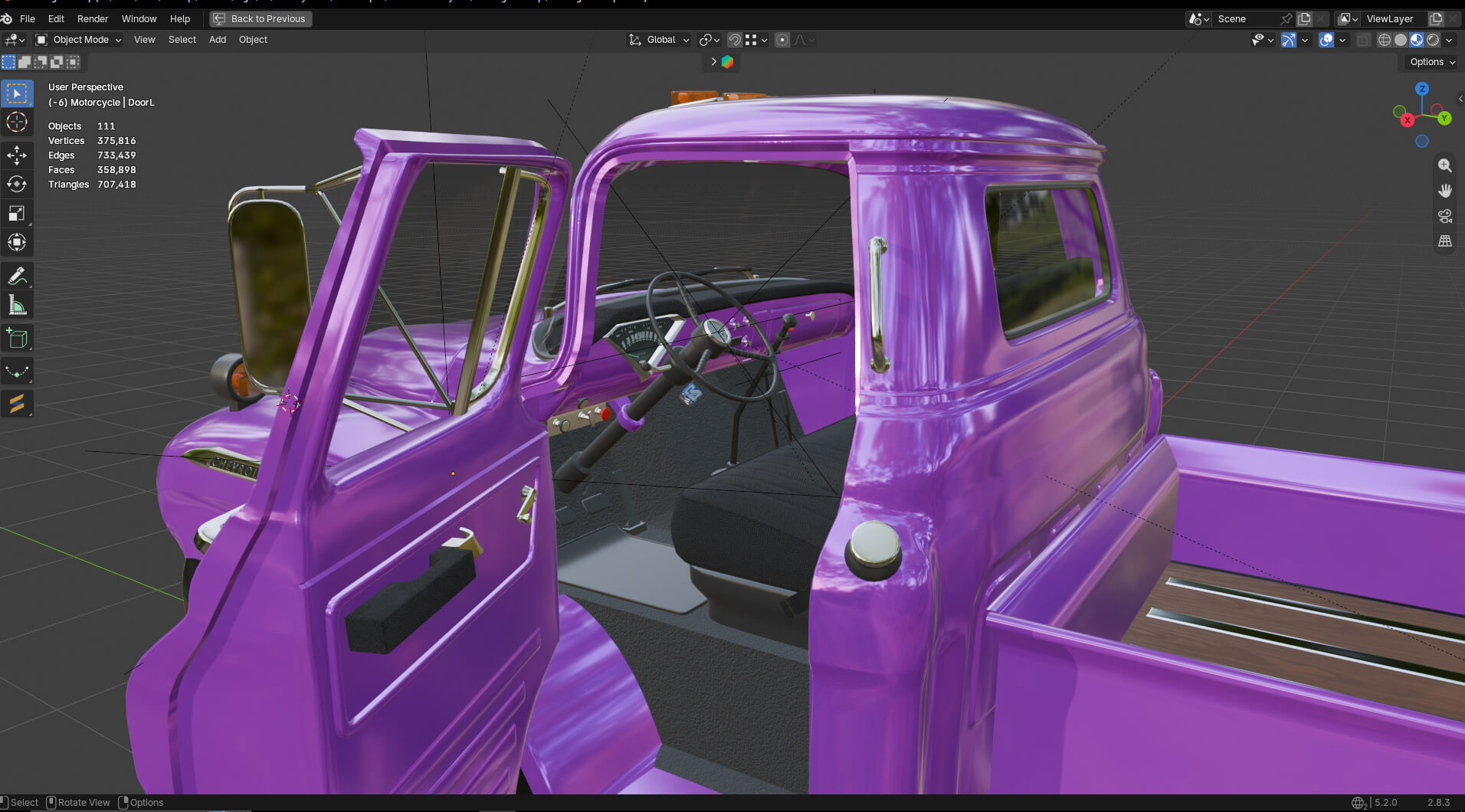Image resolution: width=1465 pixels, height=812 pixels.
Task: Expand the sidebar with the edge arrow
Action: (x=1460, y=99)
